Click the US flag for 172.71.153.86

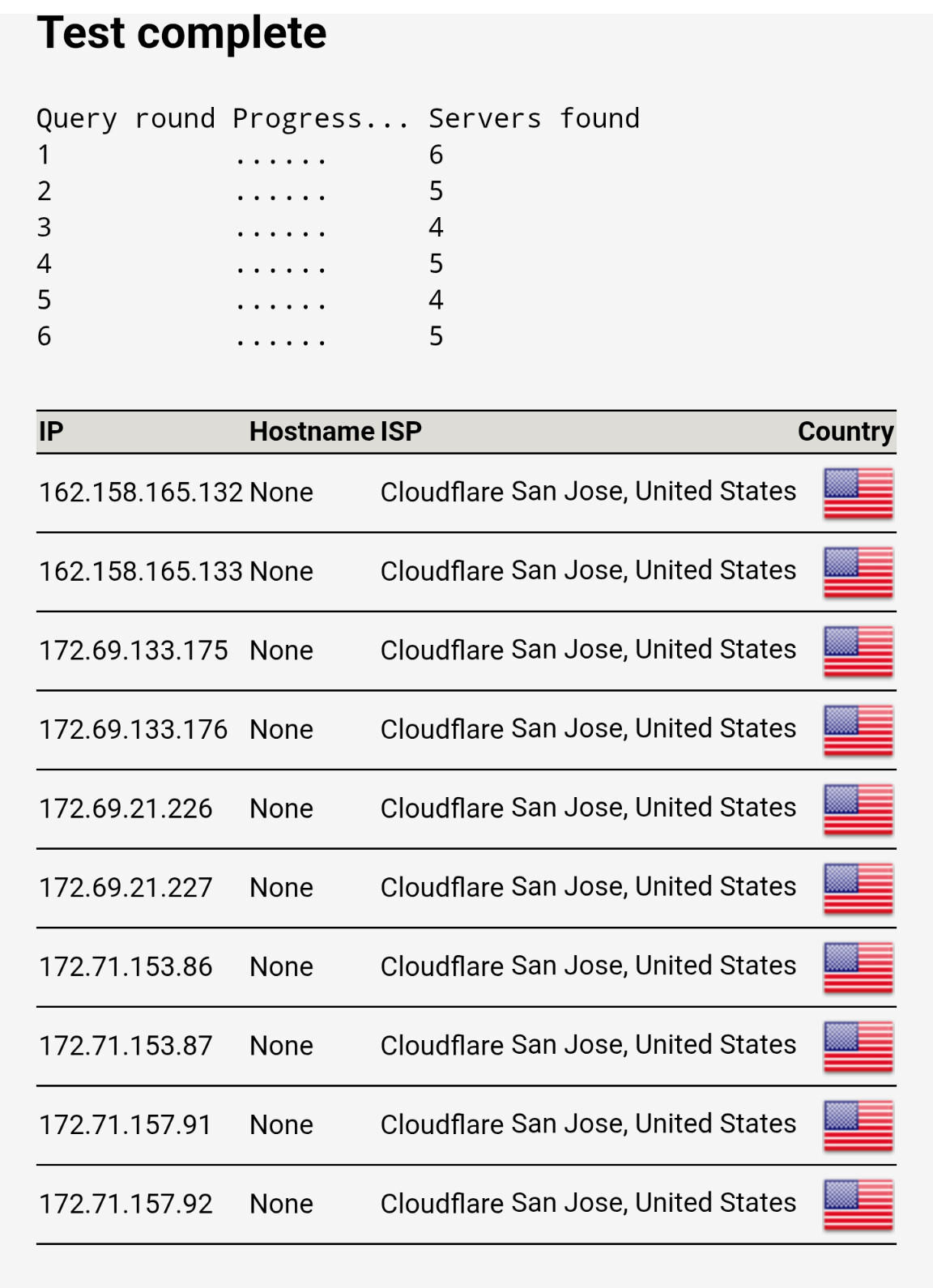click(858, 967)
